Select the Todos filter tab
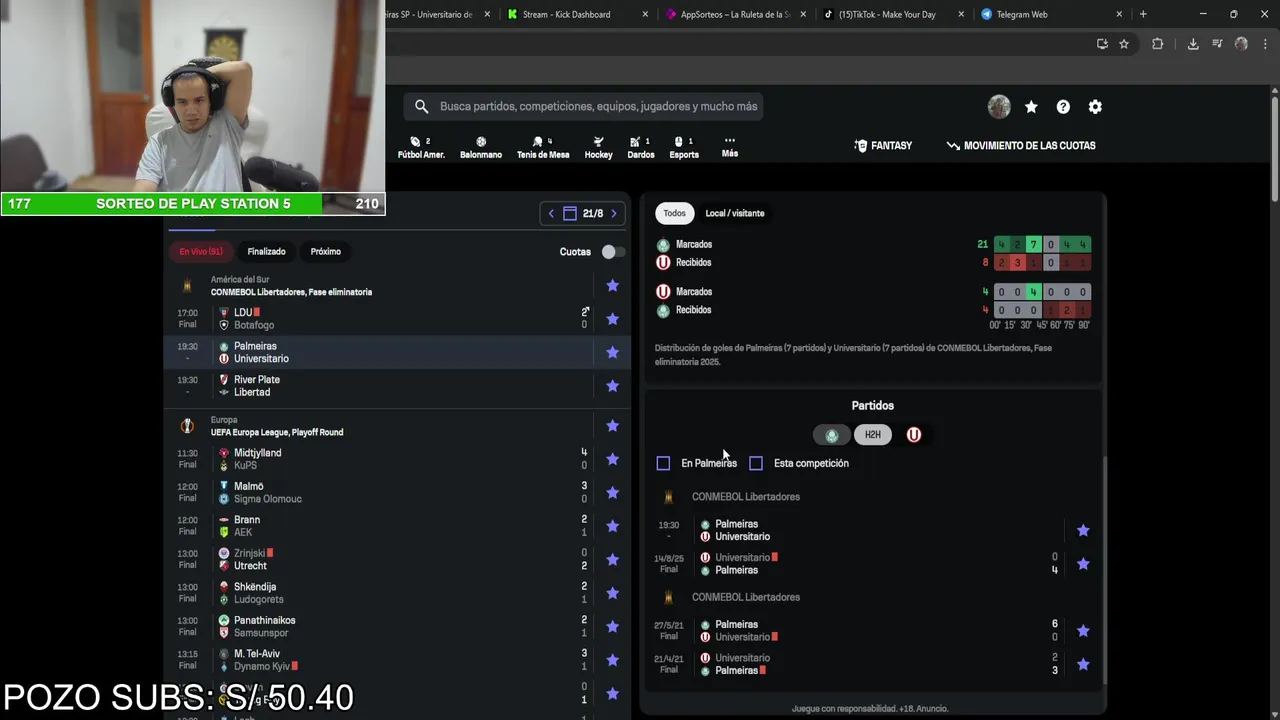This screenshot has width=1280, height=720. [675, 213]
